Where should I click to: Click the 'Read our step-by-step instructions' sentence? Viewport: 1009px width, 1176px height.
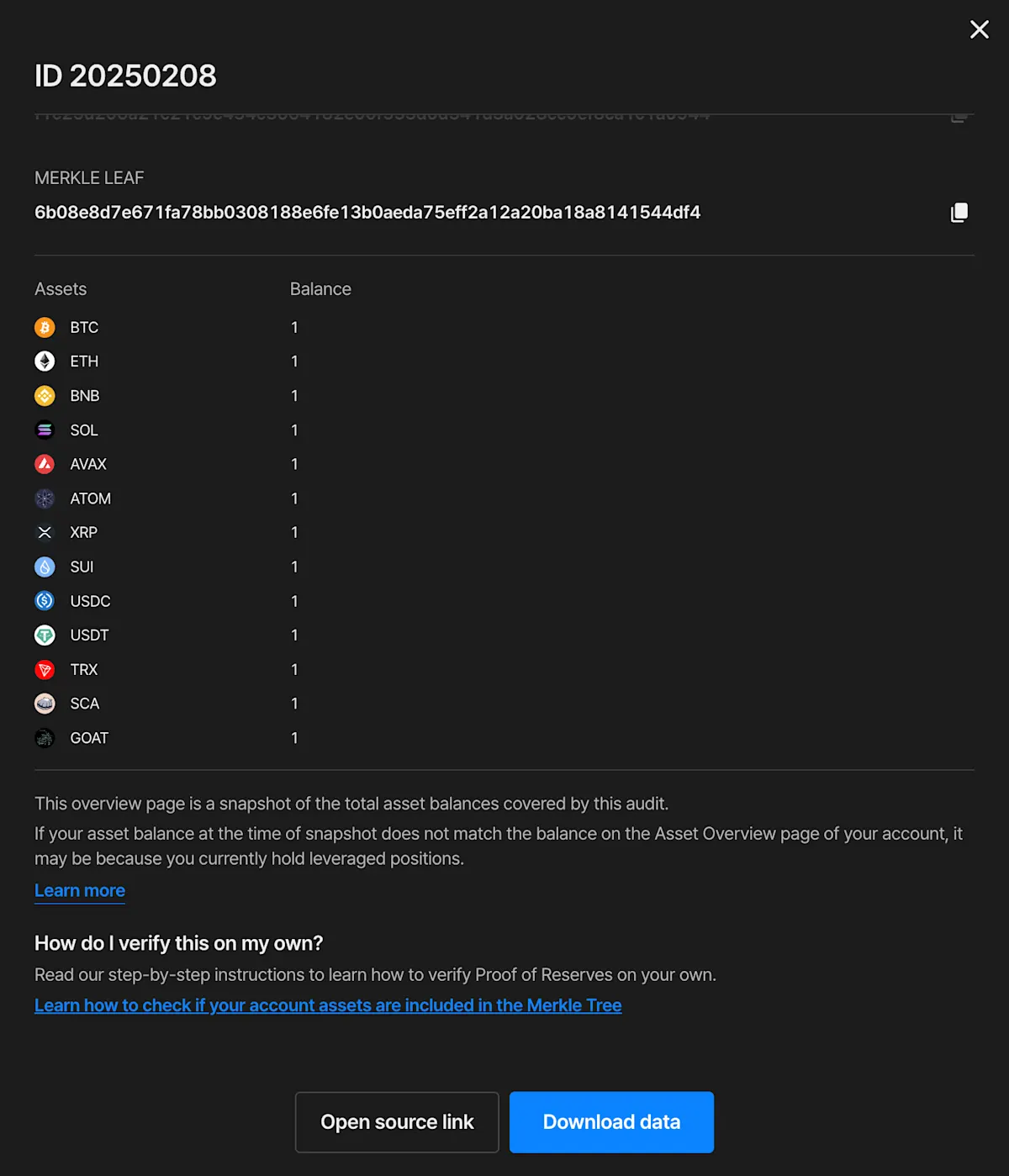point(375,975)
